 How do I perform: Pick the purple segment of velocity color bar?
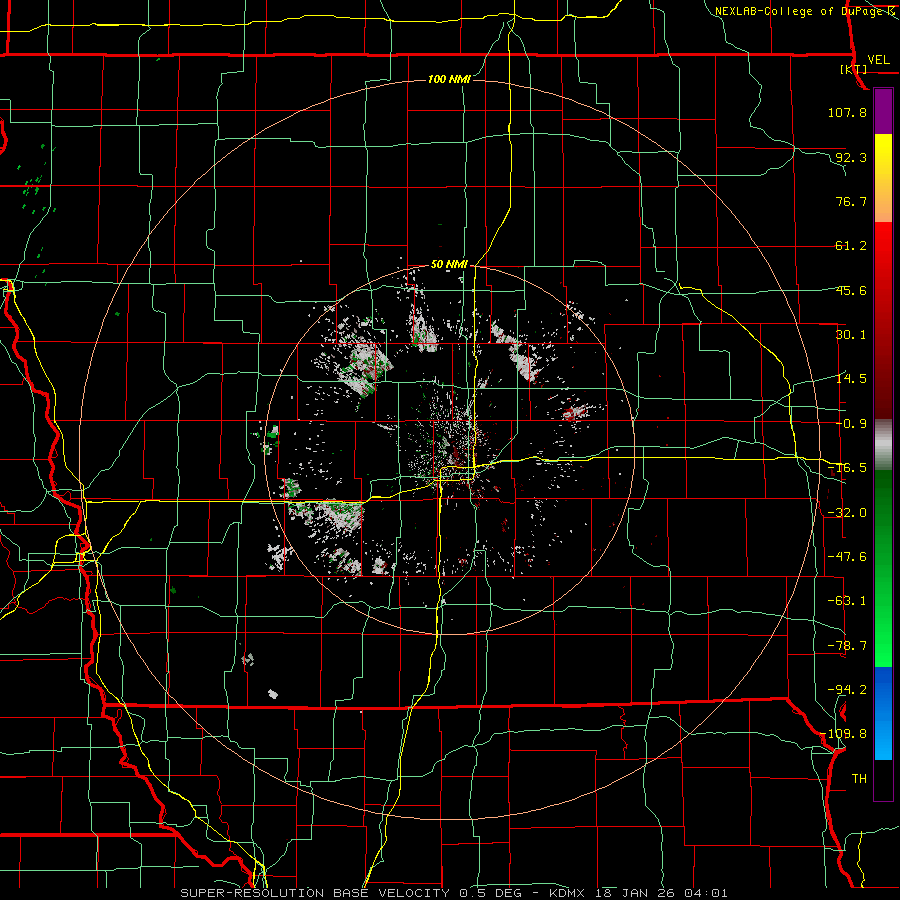883,111
